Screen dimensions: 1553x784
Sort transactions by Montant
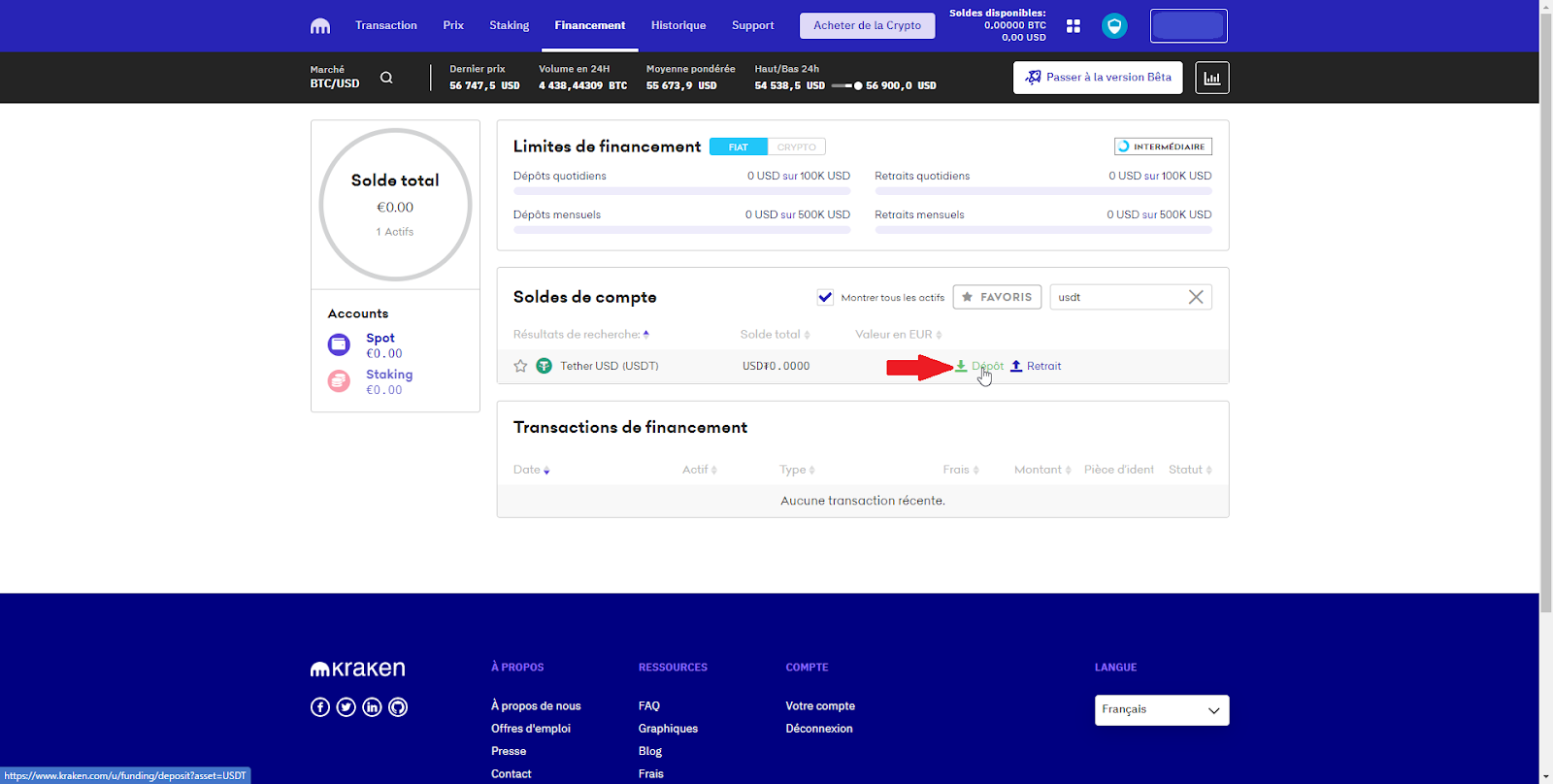[1042, 470]
